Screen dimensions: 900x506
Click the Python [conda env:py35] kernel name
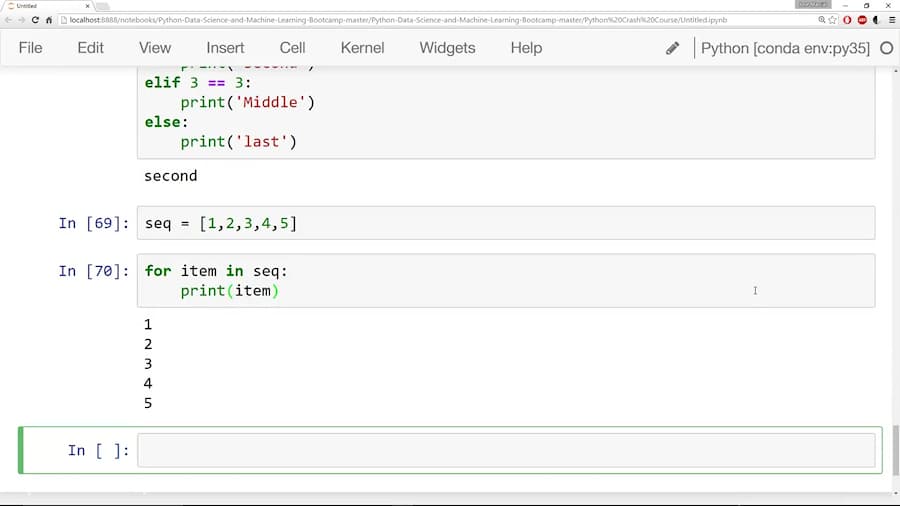tap(785, 48)
